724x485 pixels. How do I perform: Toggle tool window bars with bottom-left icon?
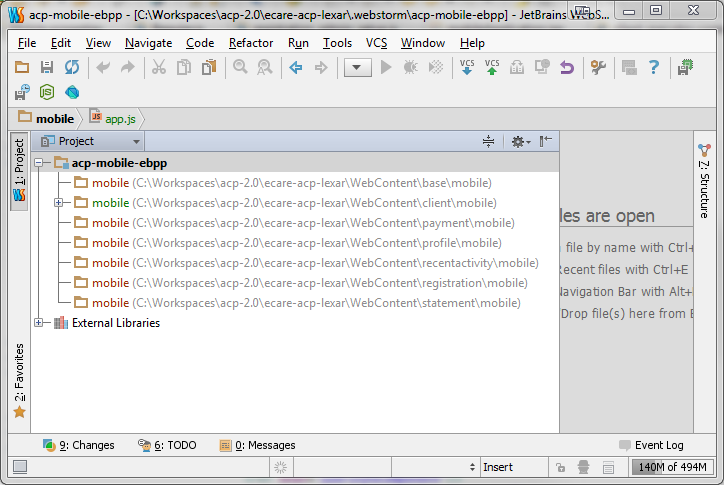(x=20, y=467)
